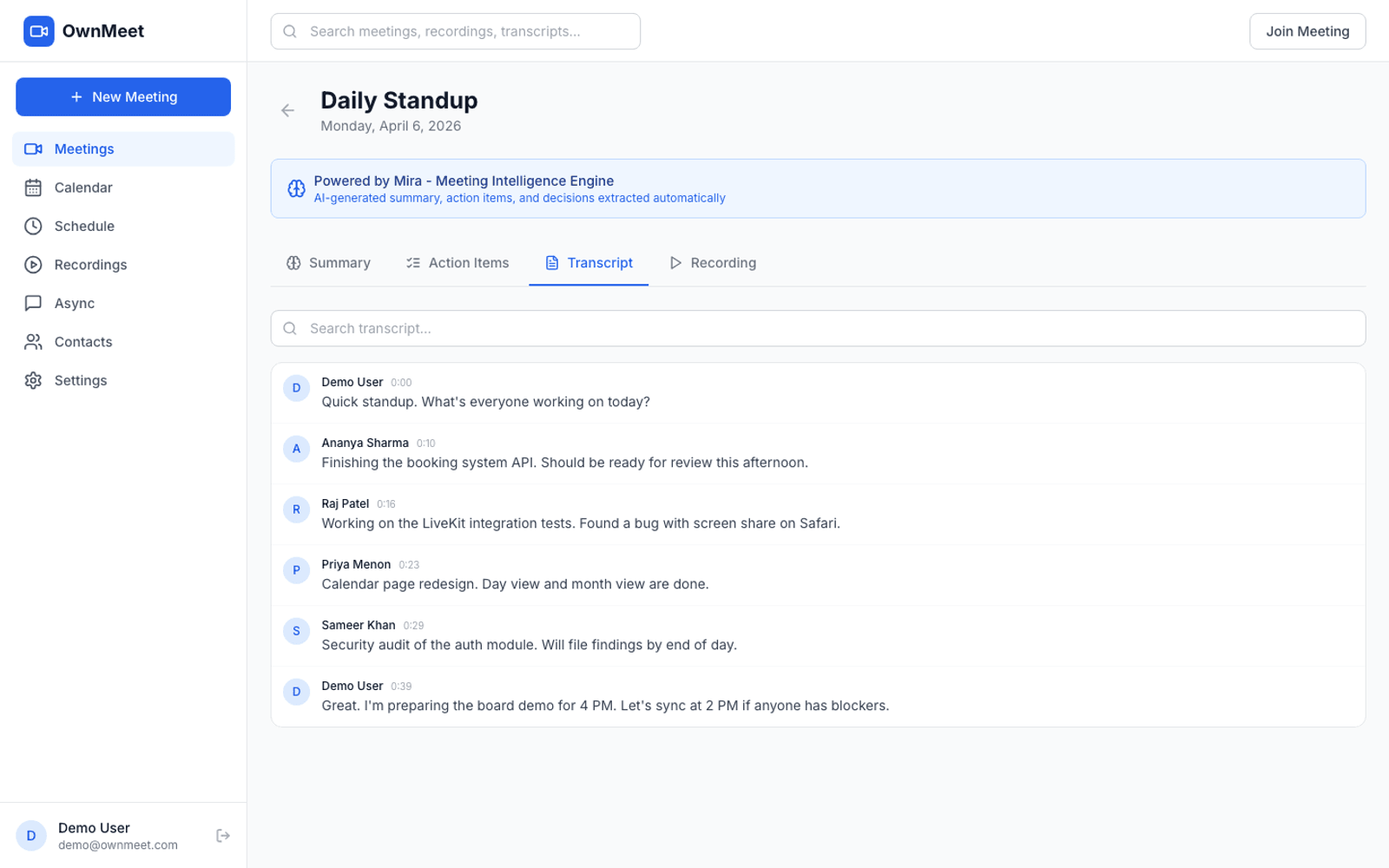The width and height of the screenshot is (1389, 868).
Task: Click the Monday, April 6, 2026 date
Action: pos(391,126)
